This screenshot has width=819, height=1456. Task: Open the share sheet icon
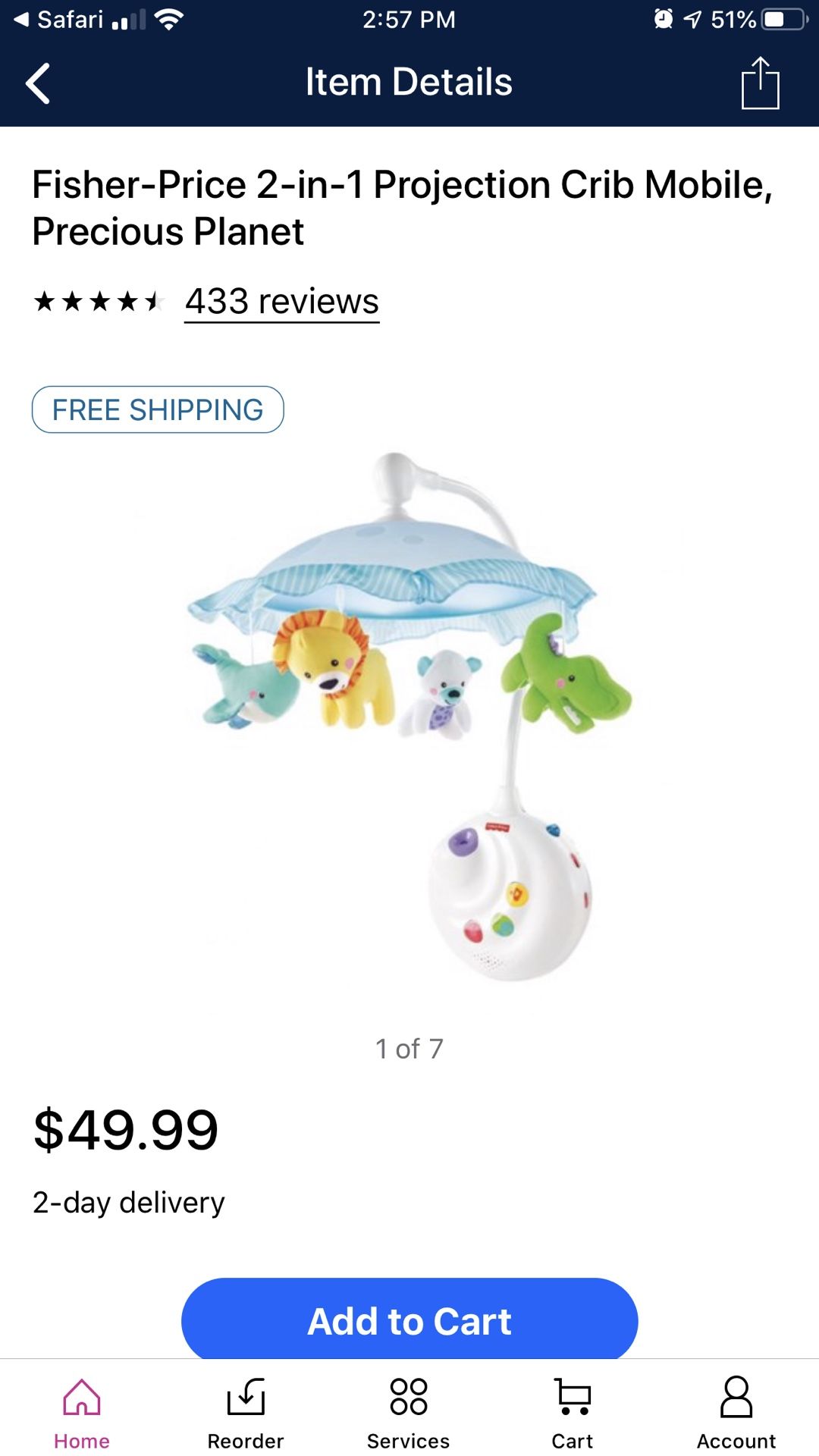point(760,83)
